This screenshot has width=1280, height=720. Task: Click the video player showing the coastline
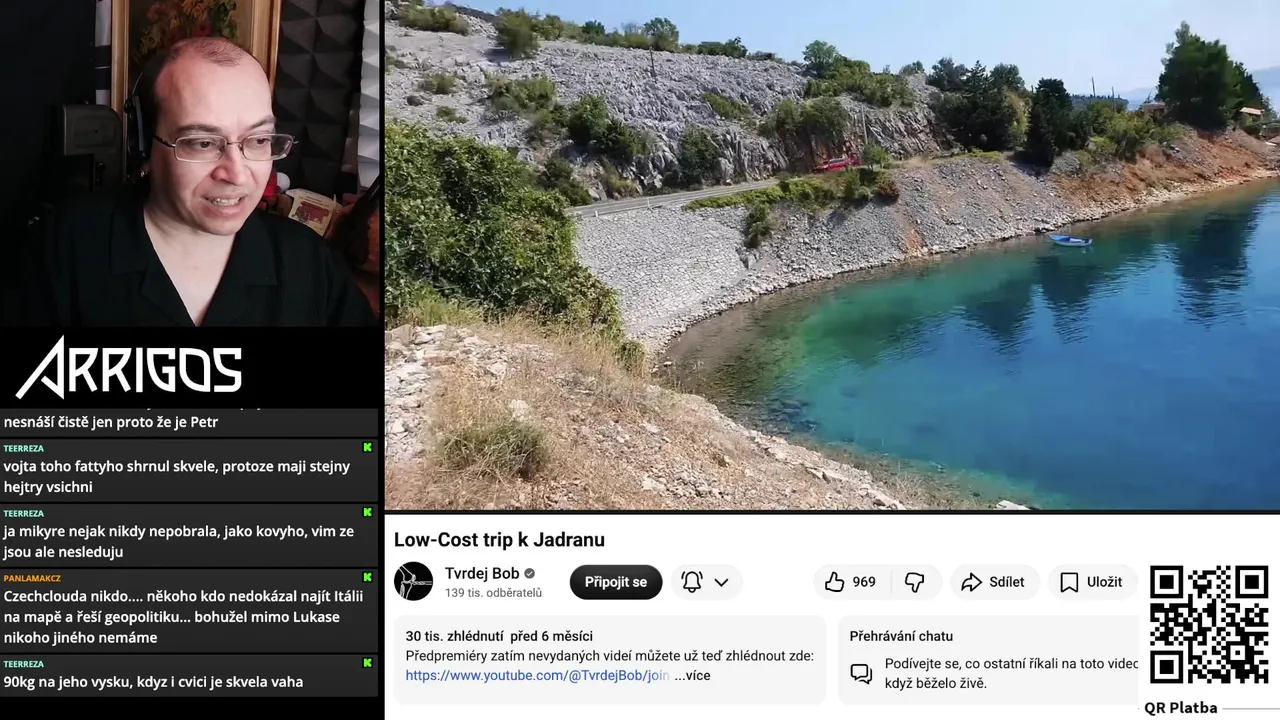coord(832,255)
